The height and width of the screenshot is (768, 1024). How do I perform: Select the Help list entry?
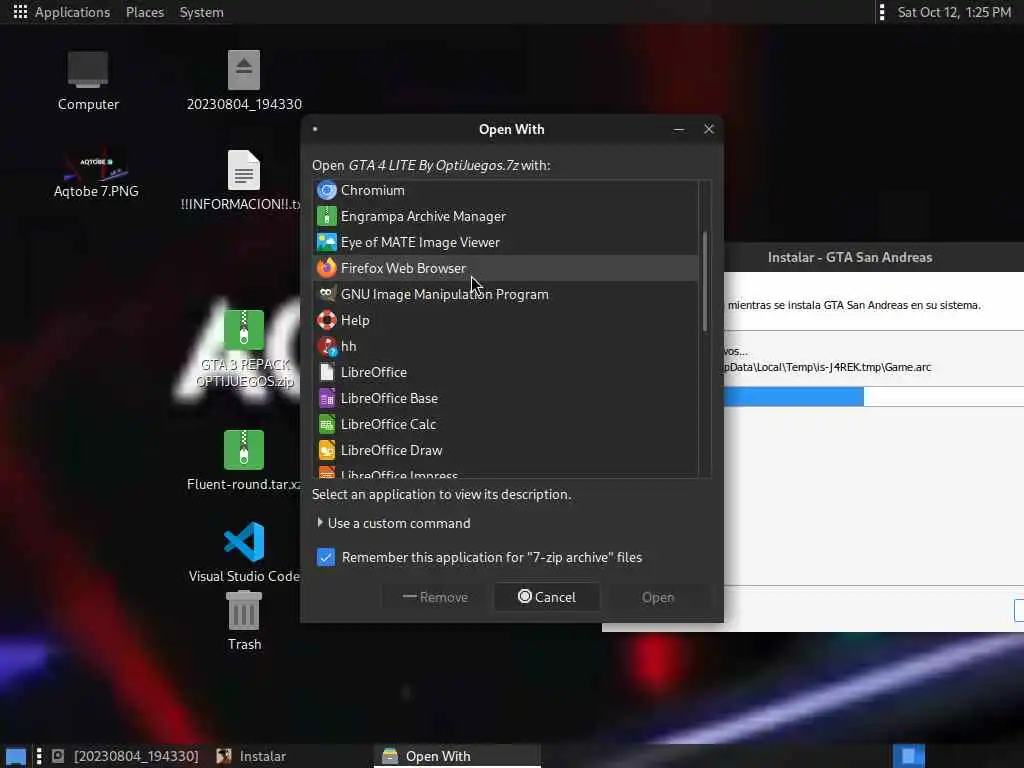click(x=505, y=320)
